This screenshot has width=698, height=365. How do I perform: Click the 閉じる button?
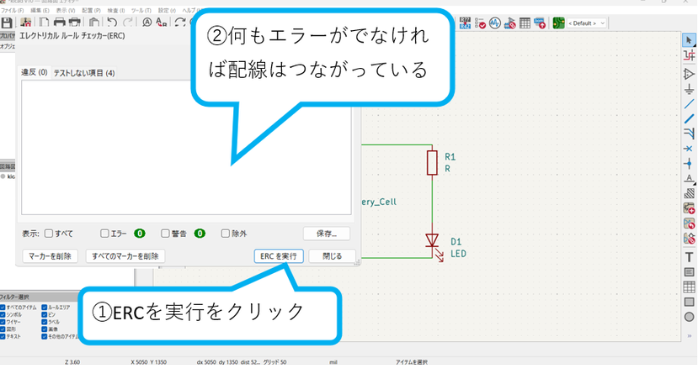tap(332, 256)
